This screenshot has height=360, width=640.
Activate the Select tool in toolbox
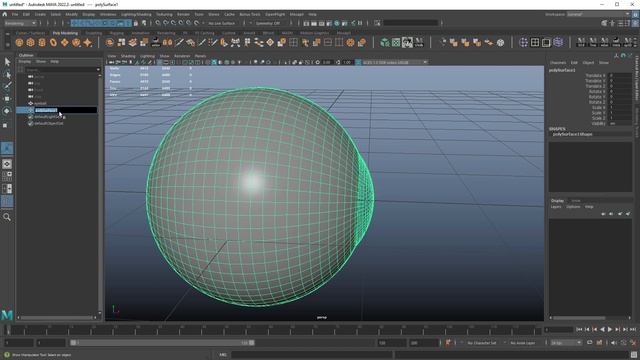(7, 62)
